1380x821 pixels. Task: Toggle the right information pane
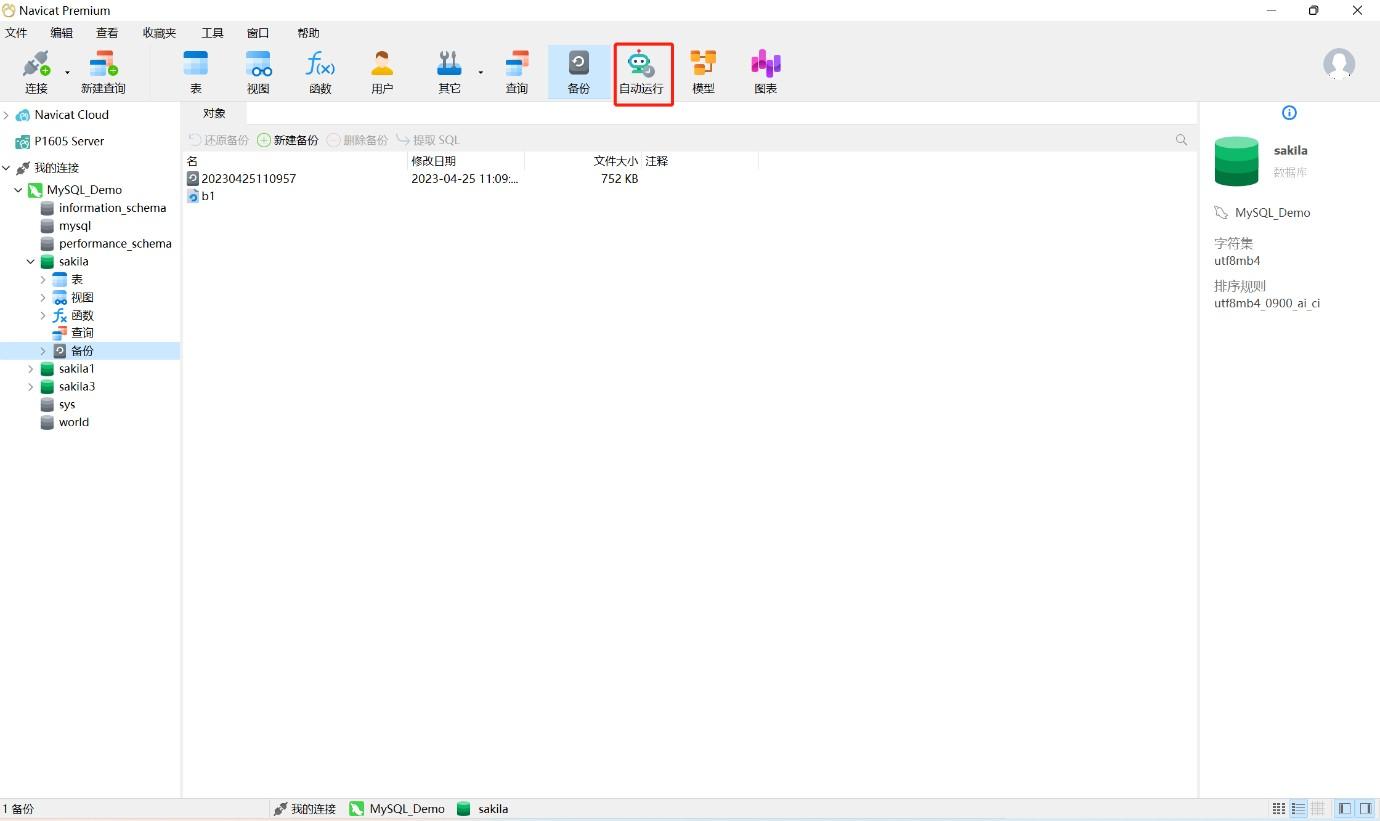point(1365,809)
